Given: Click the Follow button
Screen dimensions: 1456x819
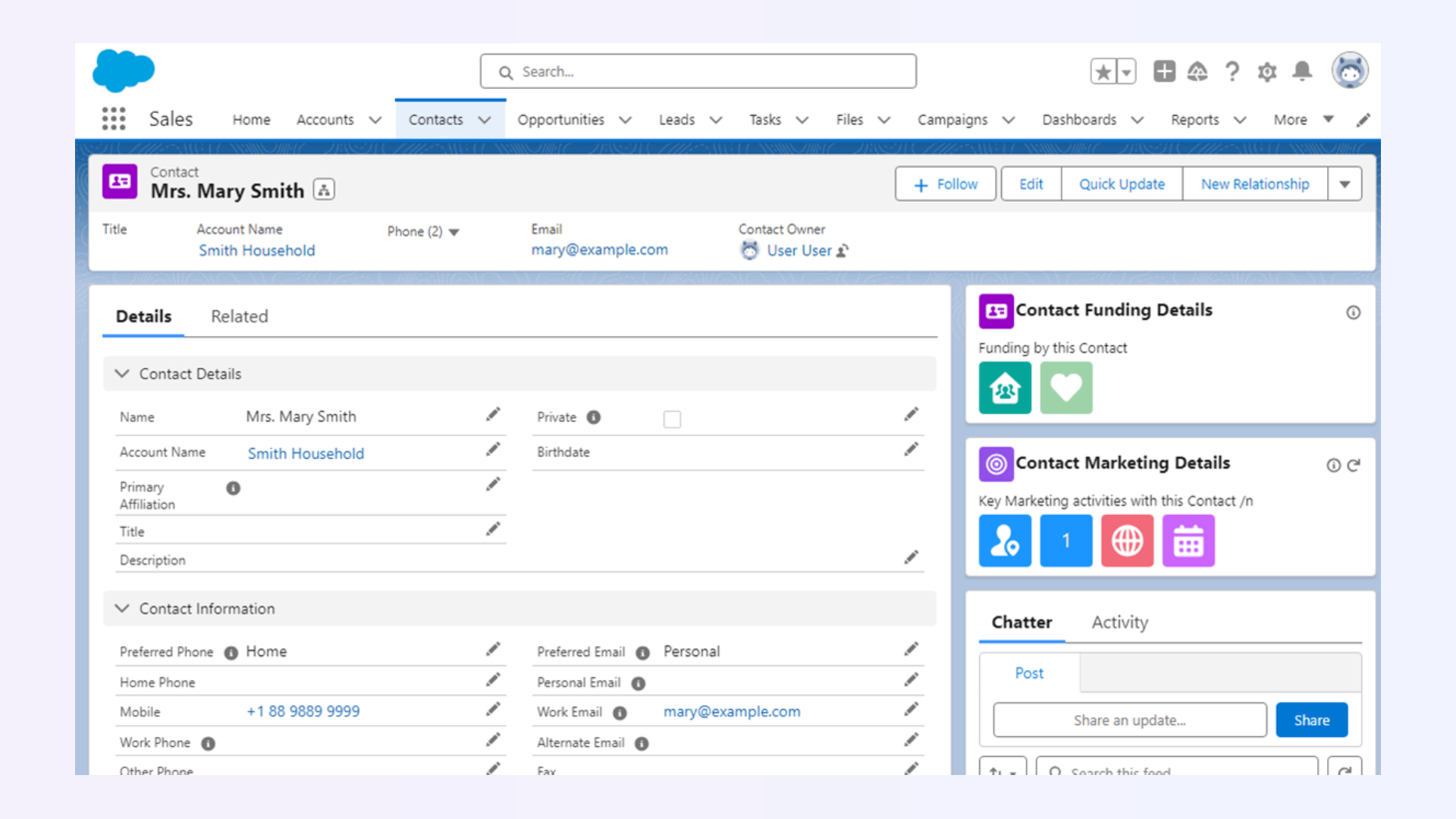Looking at the screenshot, I should pos(945,184).
